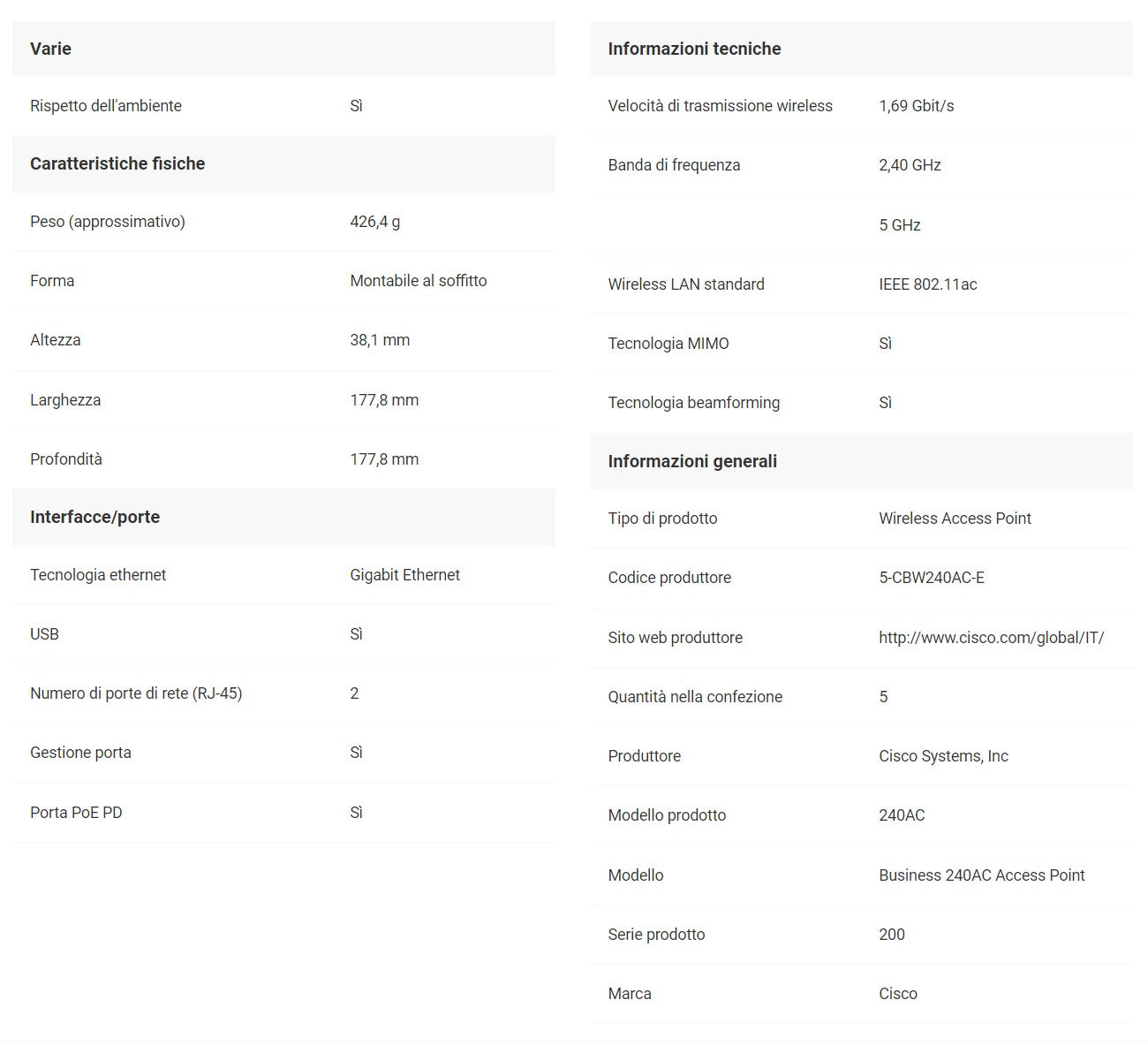
Task: Click the IEEE 802.11ac standard value
Action: coord(927,284)
